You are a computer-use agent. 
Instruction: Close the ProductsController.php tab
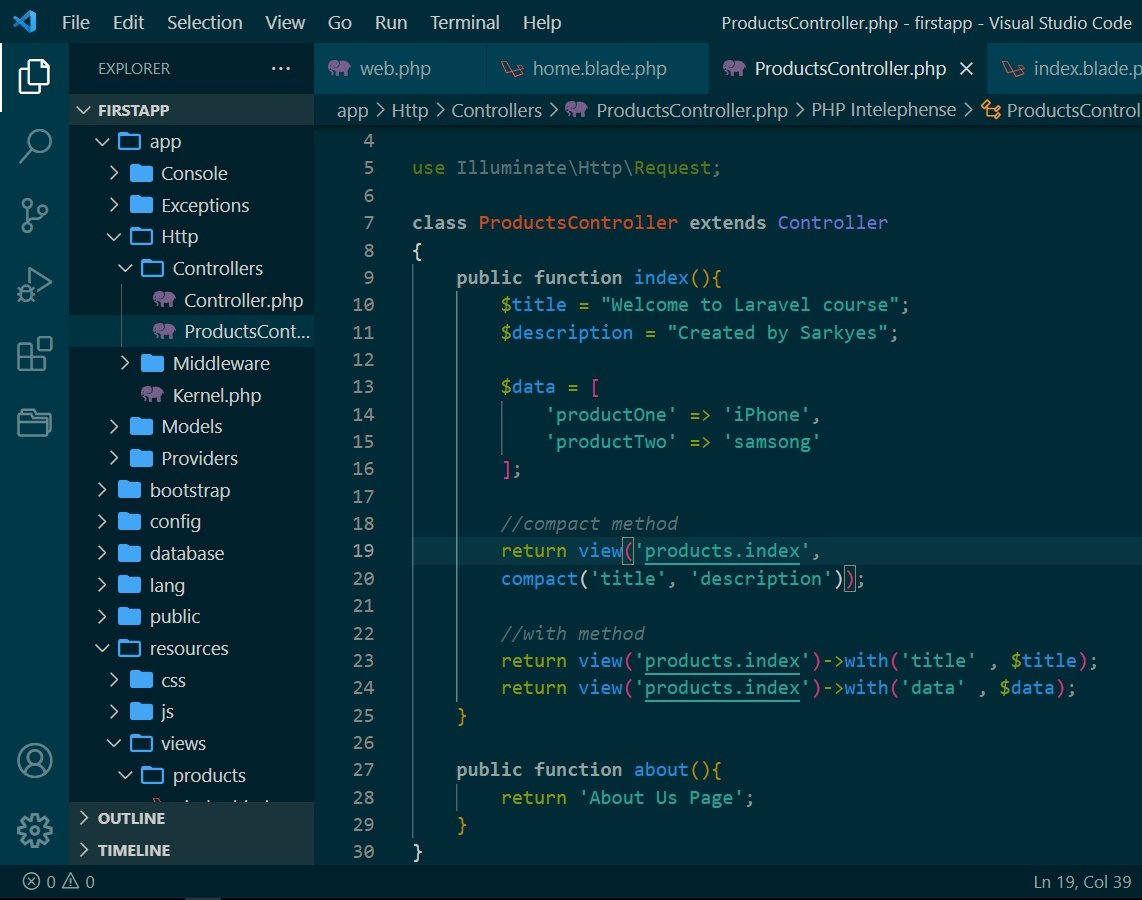[x=966, y=68]
